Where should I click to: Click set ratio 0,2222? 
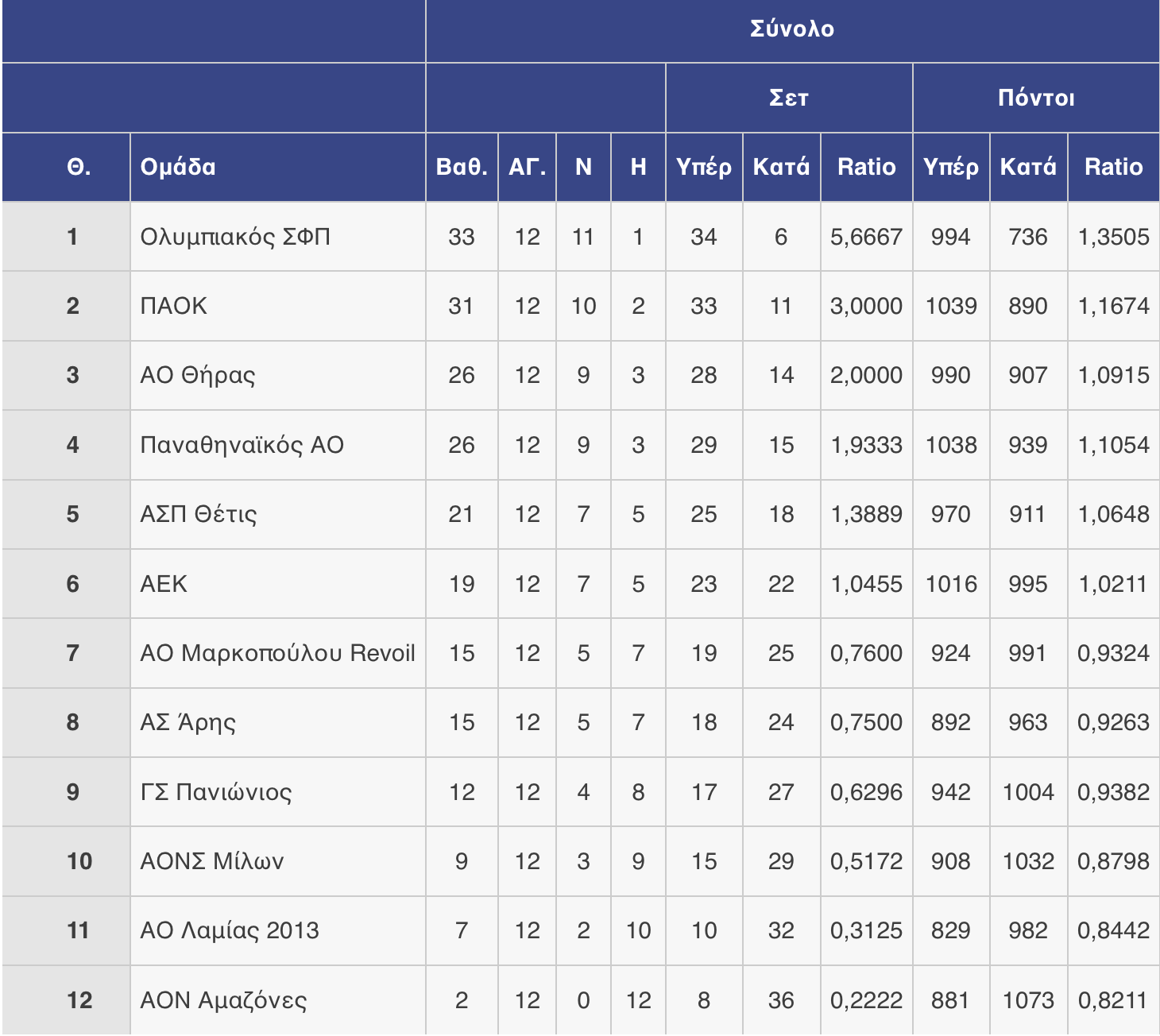coord(866,1000)
